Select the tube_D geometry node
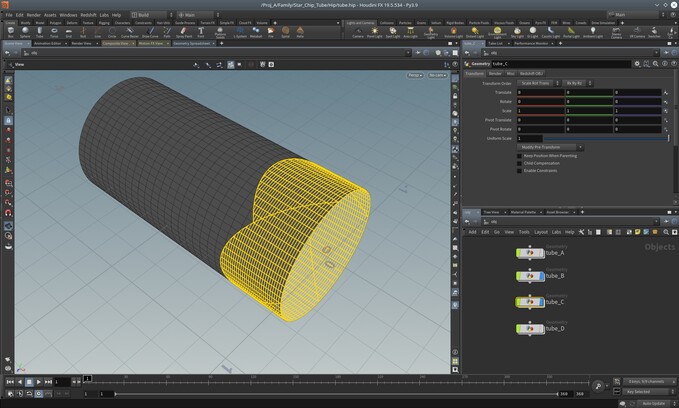679x408 pixels. [x=530, y=329]
